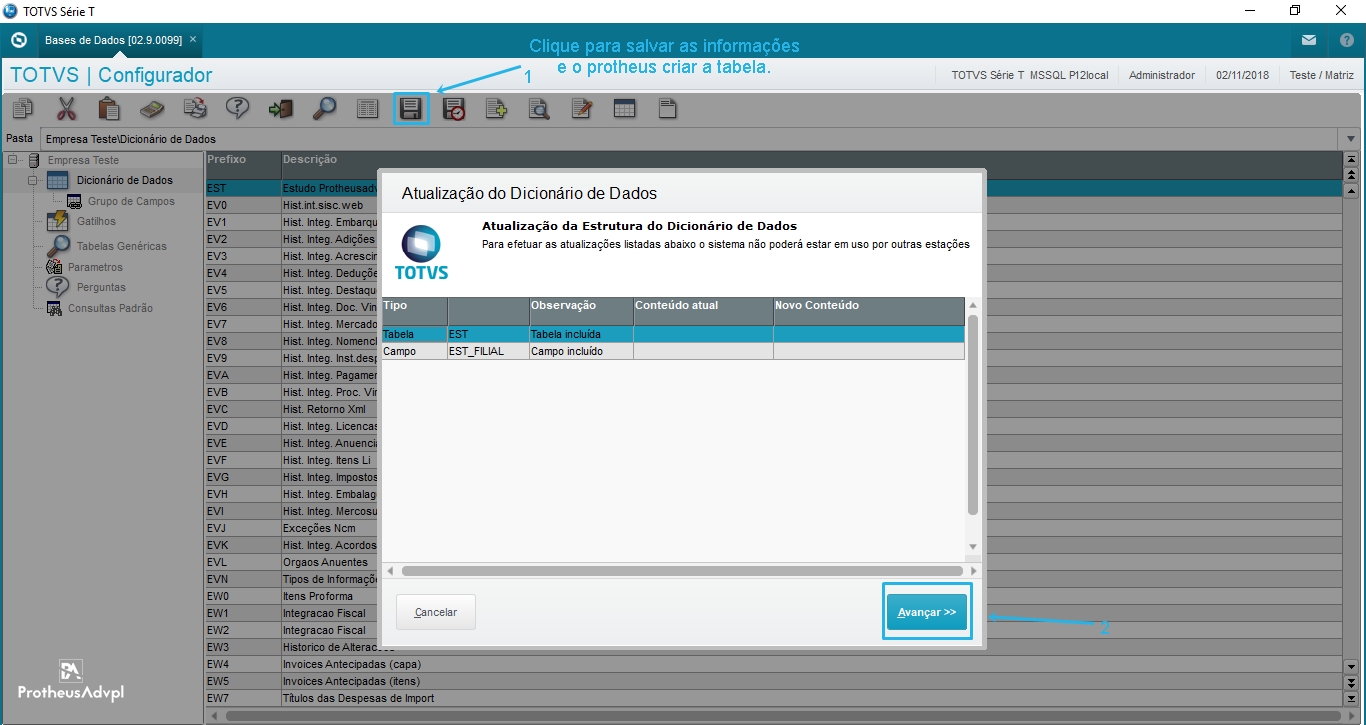Viewport: 1366px width, 725px height.
Task: Click the floppy disk with clock icon
Action: tap(454, 109)
